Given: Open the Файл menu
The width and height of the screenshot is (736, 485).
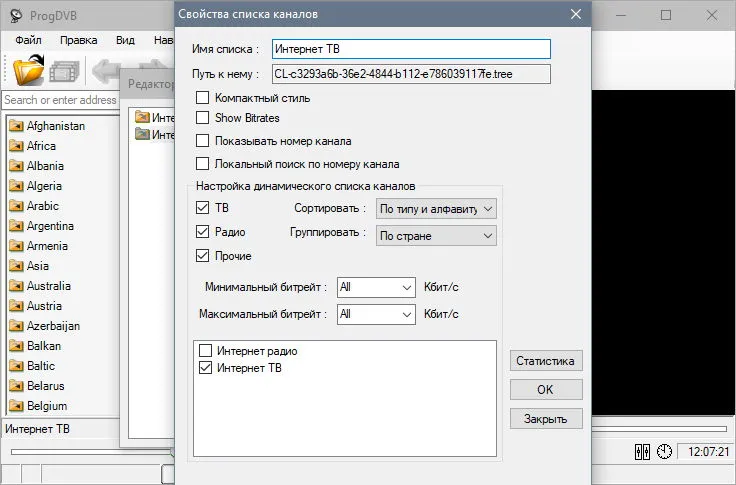Looking at the screenshot, I should pos(28,40).
